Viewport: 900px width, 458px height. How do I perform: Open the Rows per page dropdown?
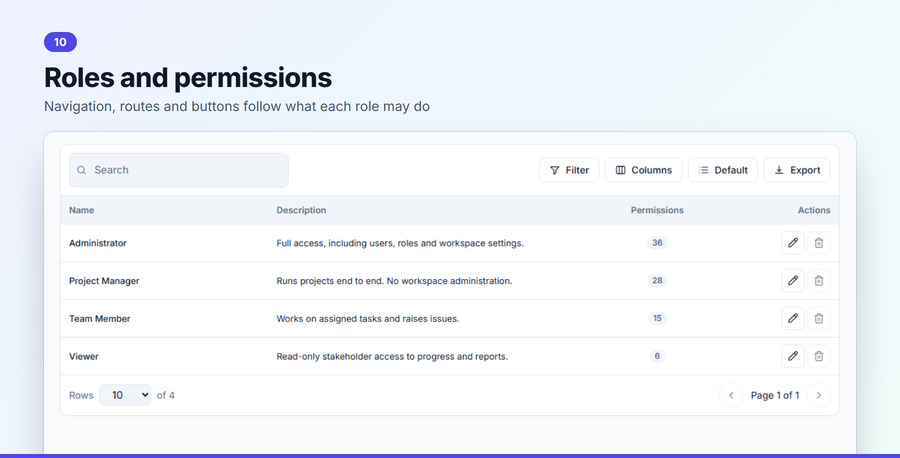pyautogui.click(x=125, y=395)
